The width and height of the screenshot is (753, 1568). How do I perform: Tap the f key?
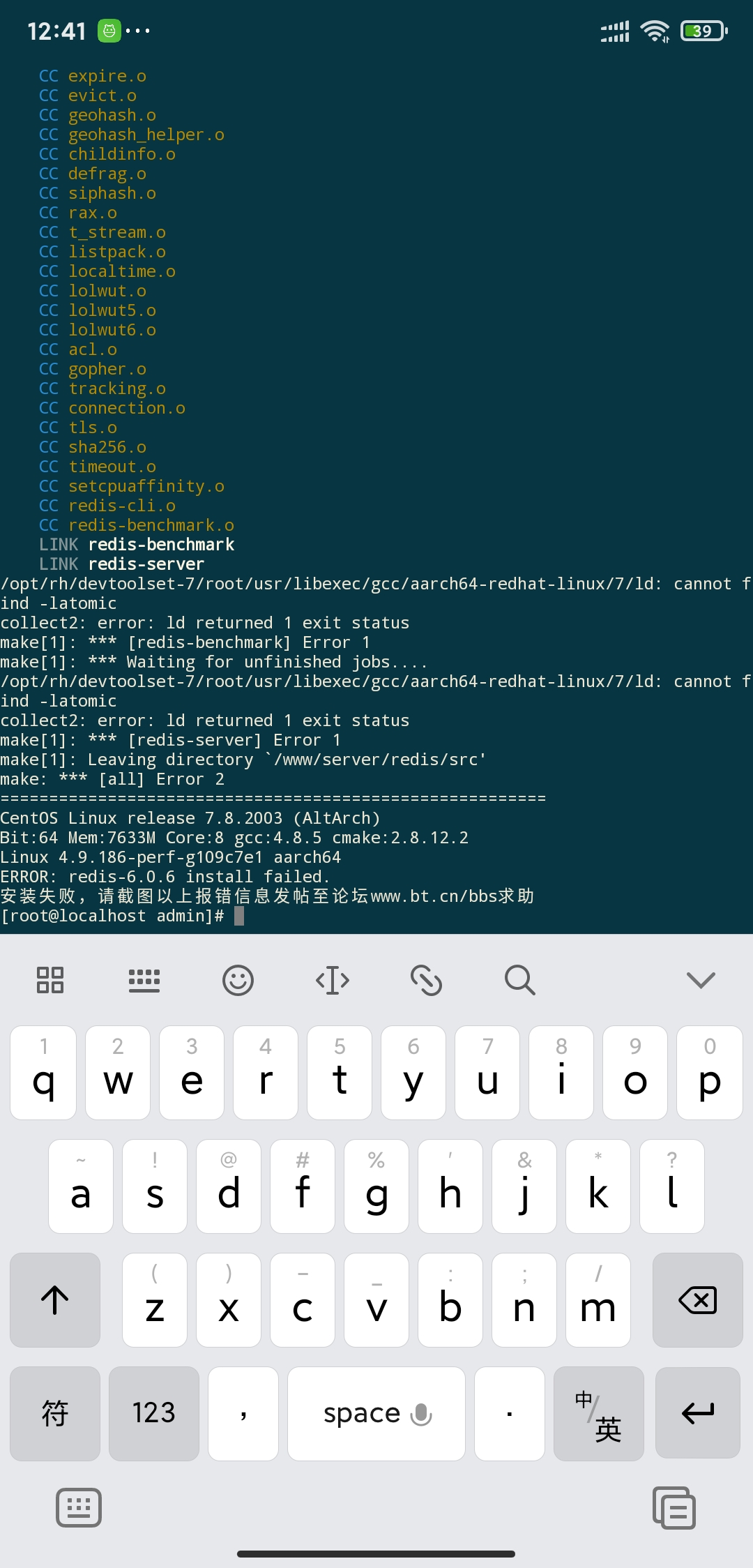(303, 1186)
